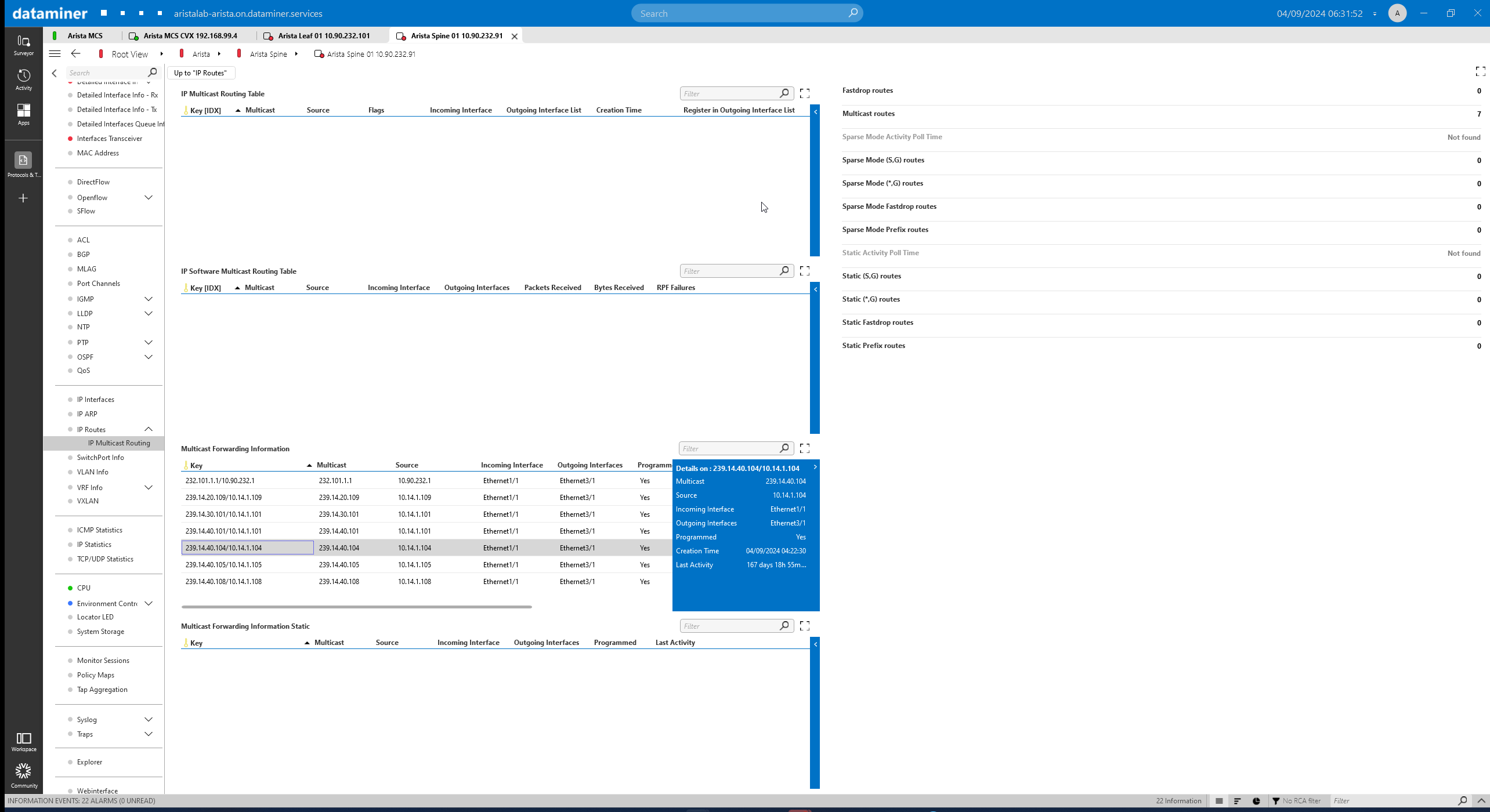
Task: Sort IP Software Multicast table by Packets Received
Action: pos(552,288)
